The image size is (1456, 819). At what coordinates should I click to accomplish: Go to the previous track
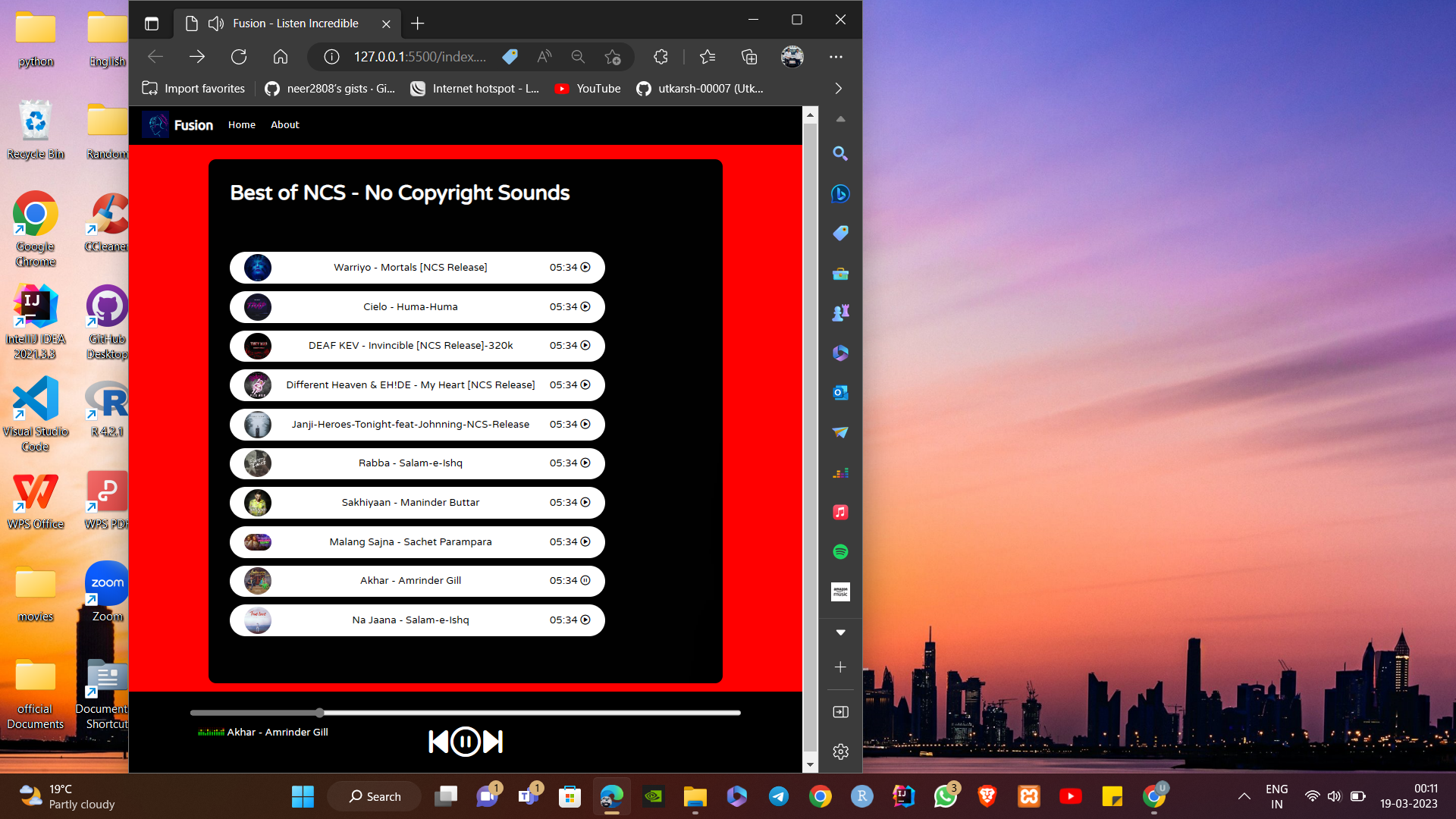438,742
